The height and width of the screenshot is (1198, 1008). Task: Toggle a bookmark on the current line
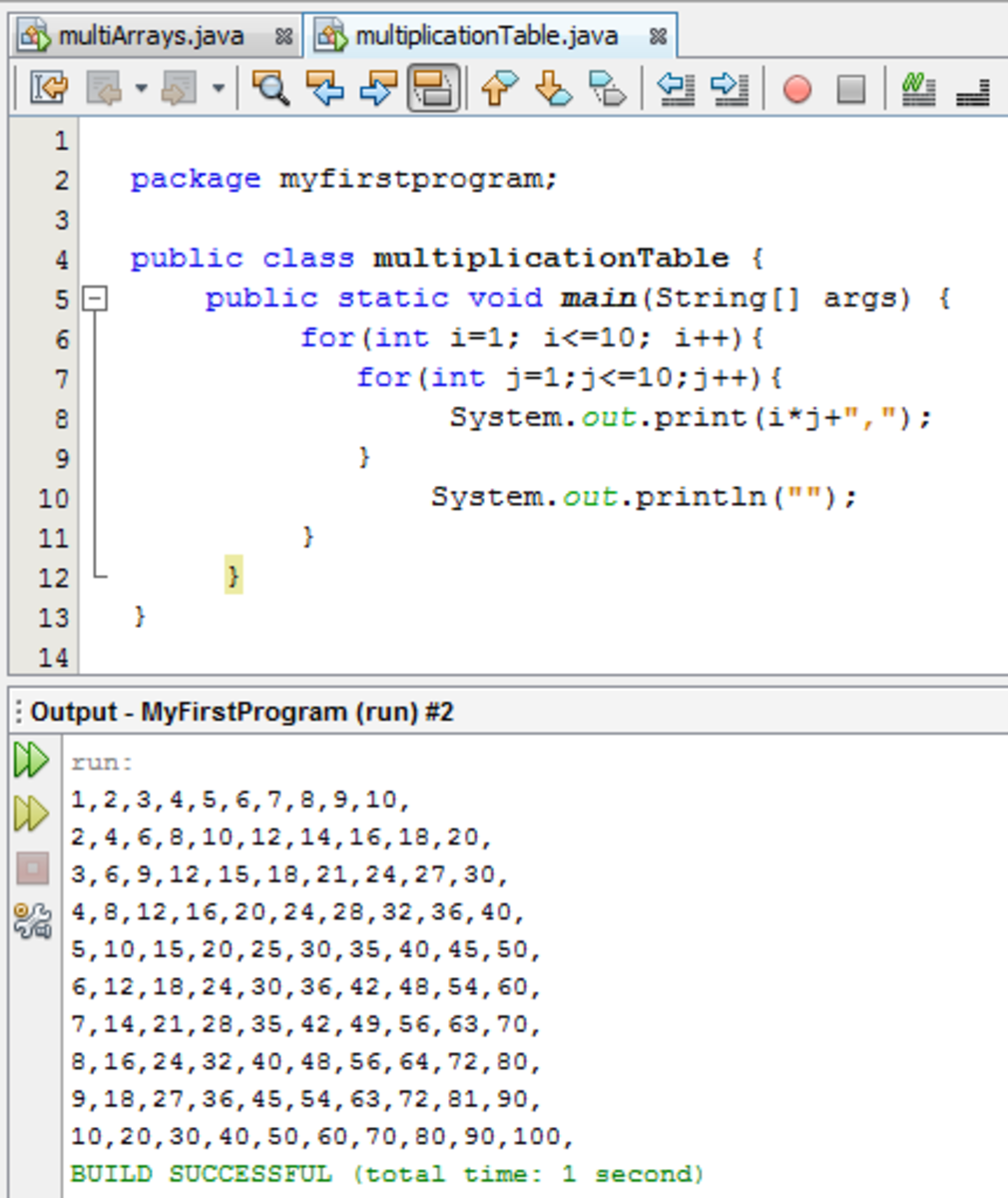(607, 89)
